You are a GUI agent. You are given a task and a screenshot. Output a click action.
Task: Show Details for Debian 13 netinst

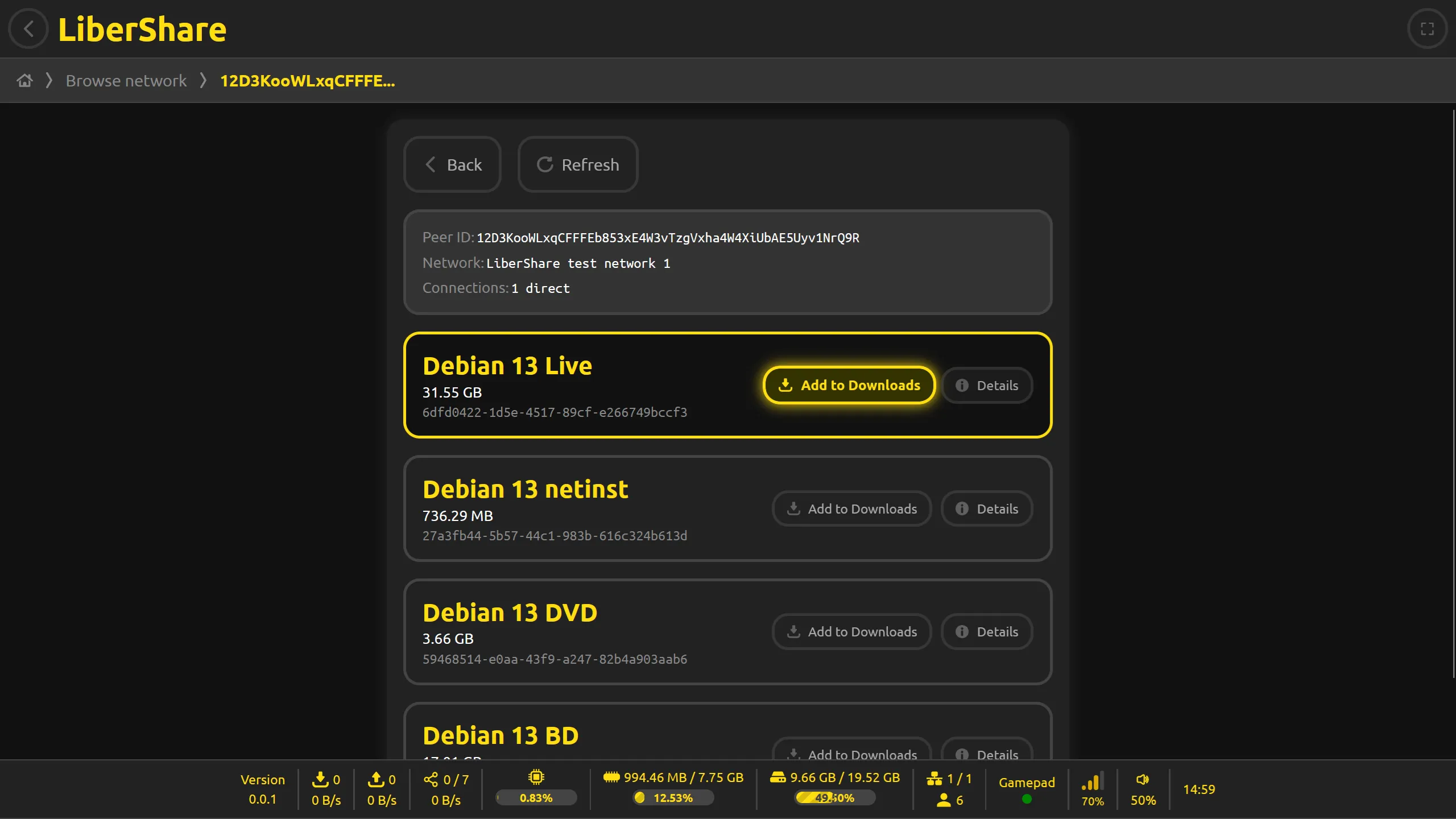pos(987,508)
